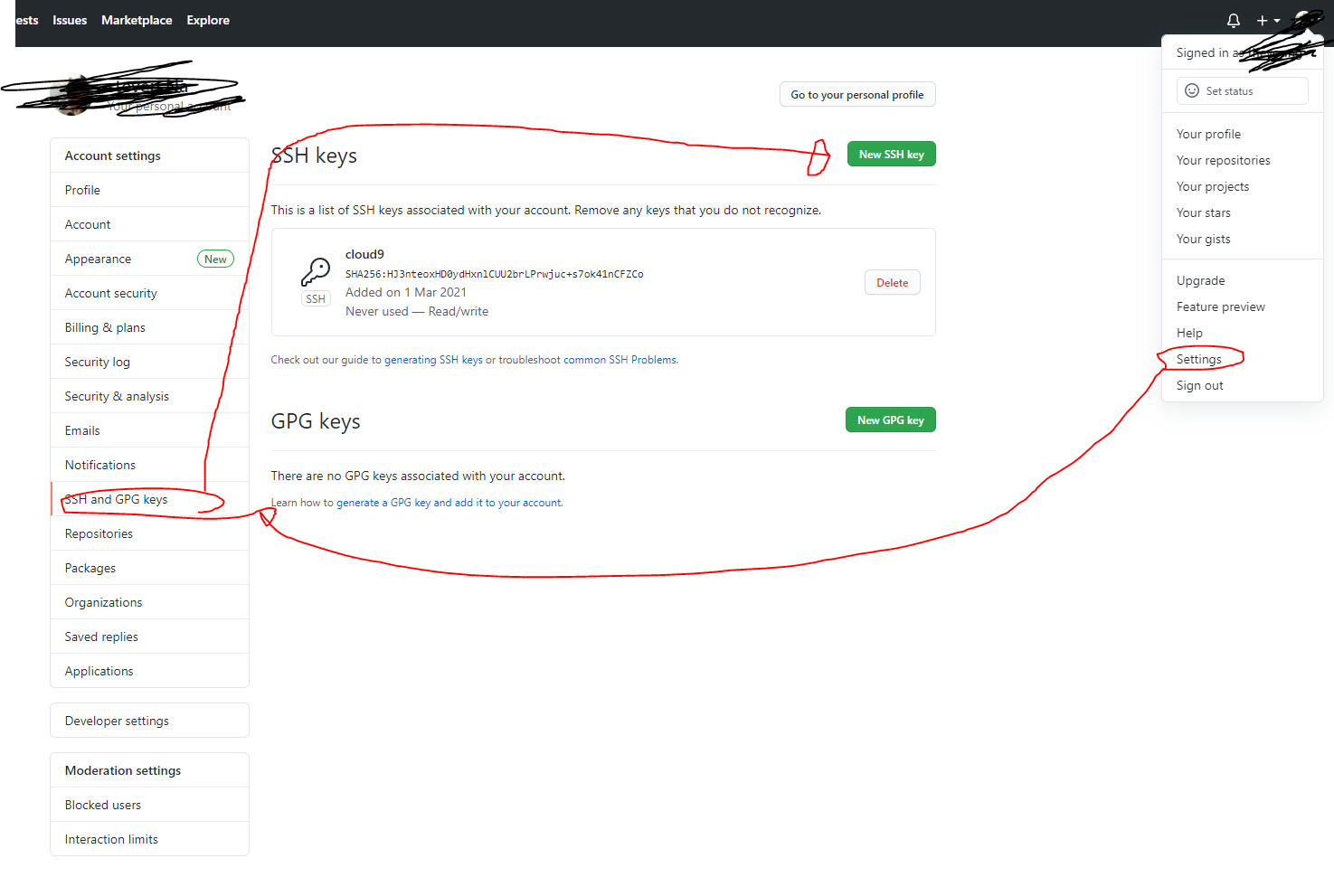Add a New GPG key
Viewport: 1334px width, 896px height.
pyautogui.click(x=891, y=420)
